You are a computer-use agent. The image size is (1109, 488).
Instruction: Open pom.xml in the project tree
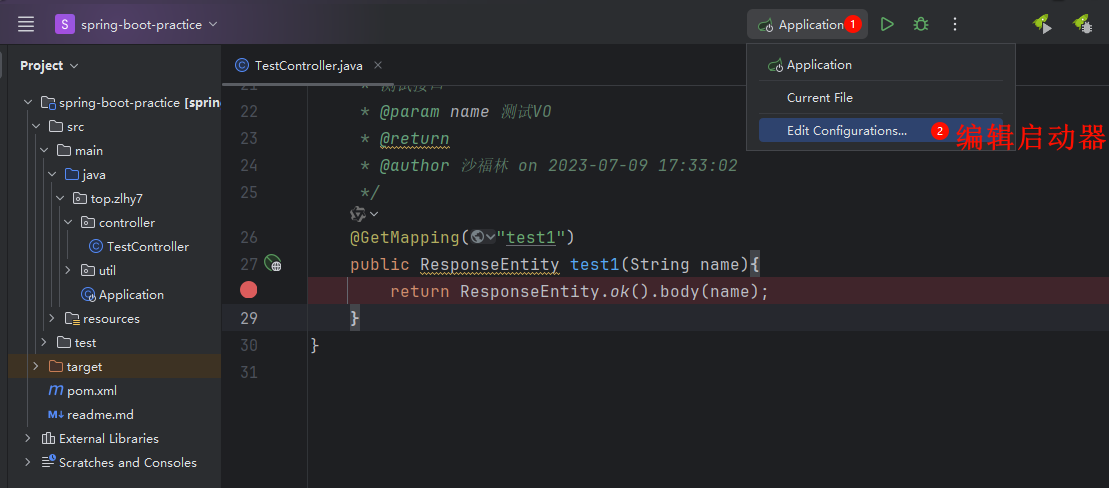[x=91, y=391]
